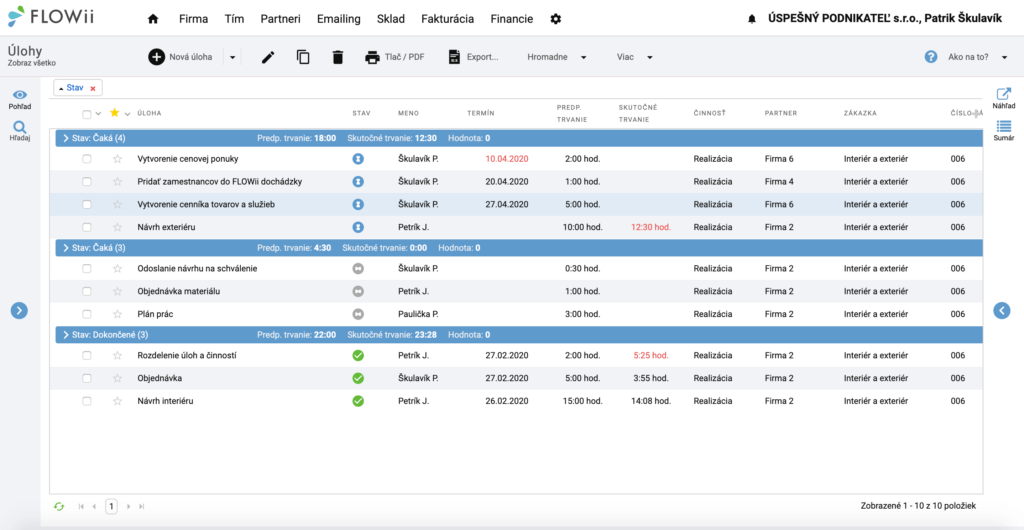Check the Rozdelenie úloh a činností row
This screenshot has height=530, width=1024.
(87, 355)
